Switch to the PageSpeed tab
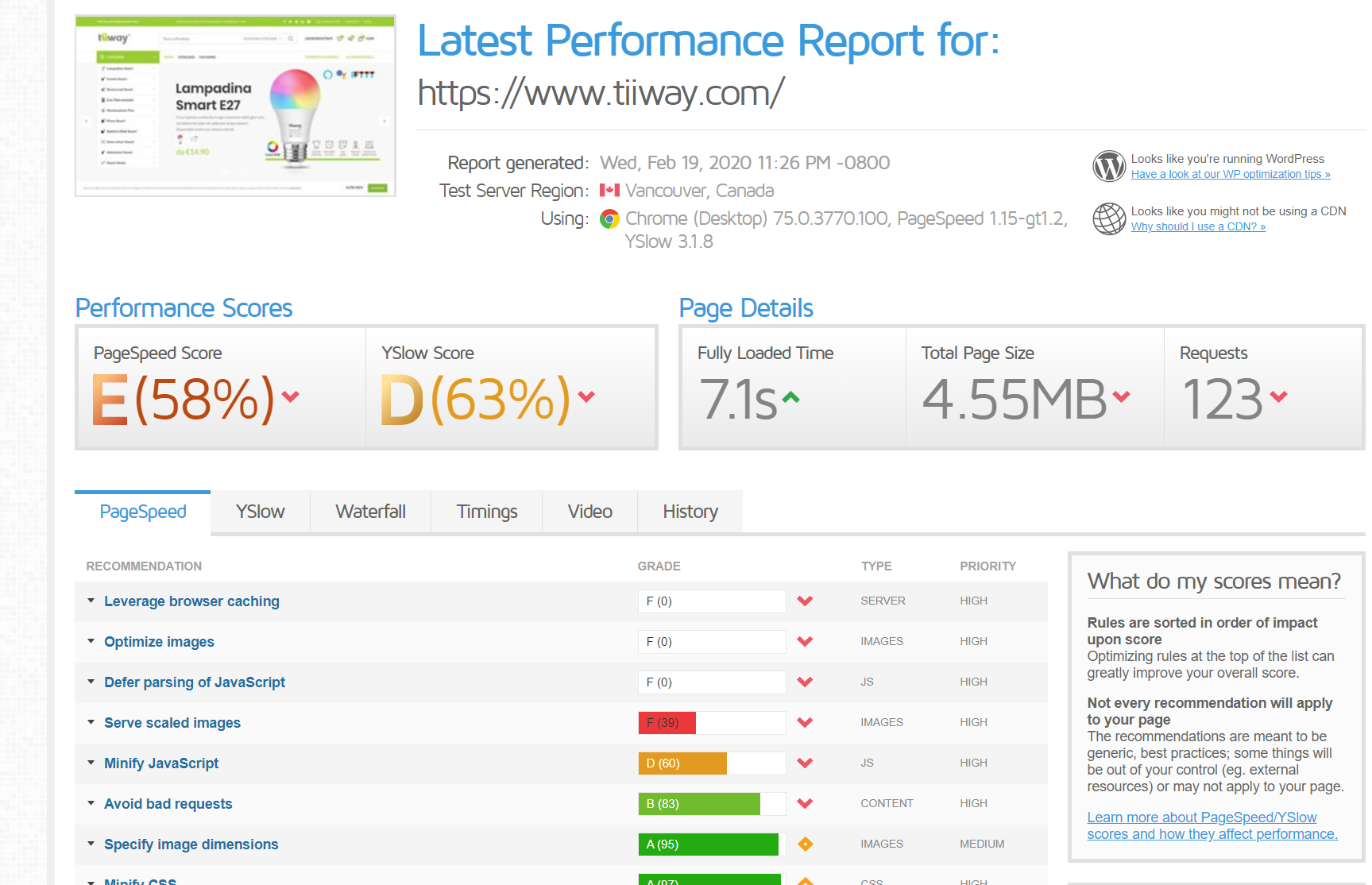 point(143,512)
